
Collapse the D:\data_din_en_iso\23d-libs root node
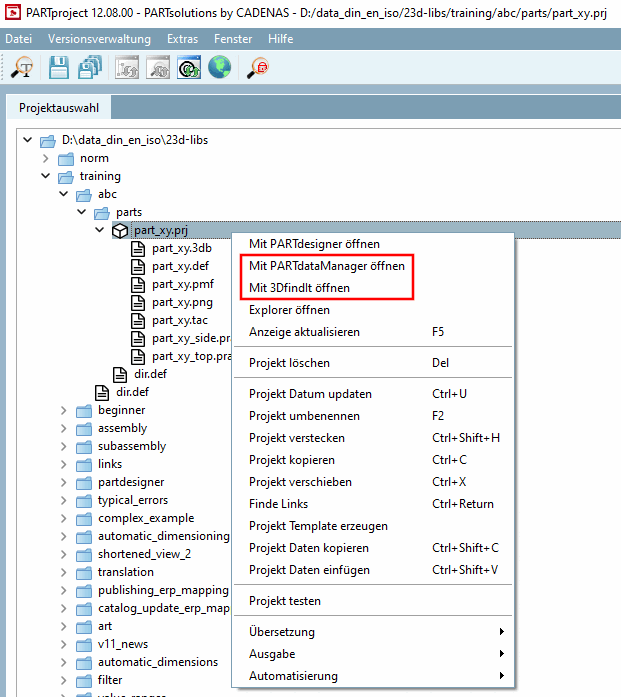[x=28, y=140]
